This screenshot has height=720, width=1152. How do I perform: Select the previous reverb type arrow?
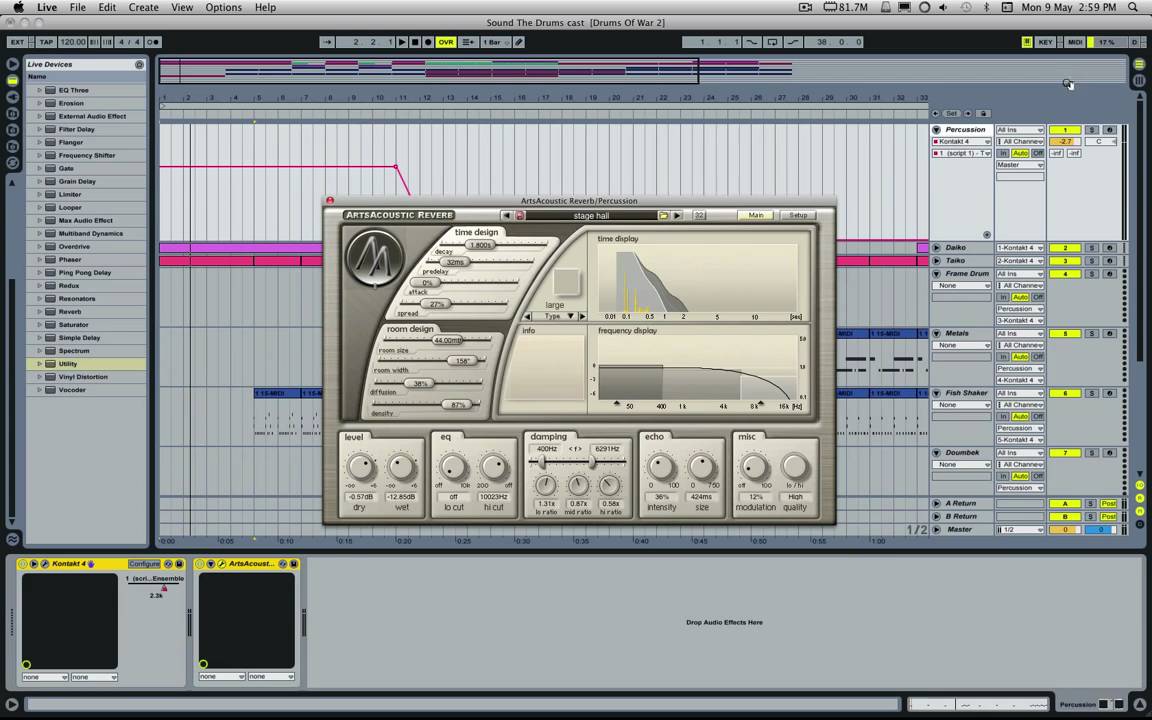[x=528, y=316]
